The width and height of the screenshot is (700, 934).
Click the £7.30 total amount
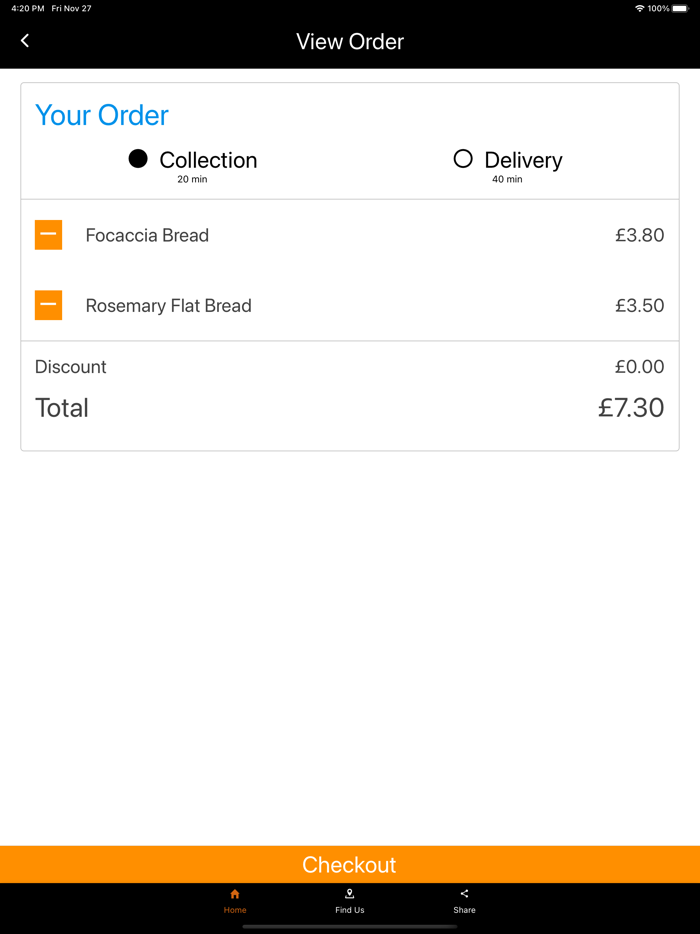coord(631,408)
